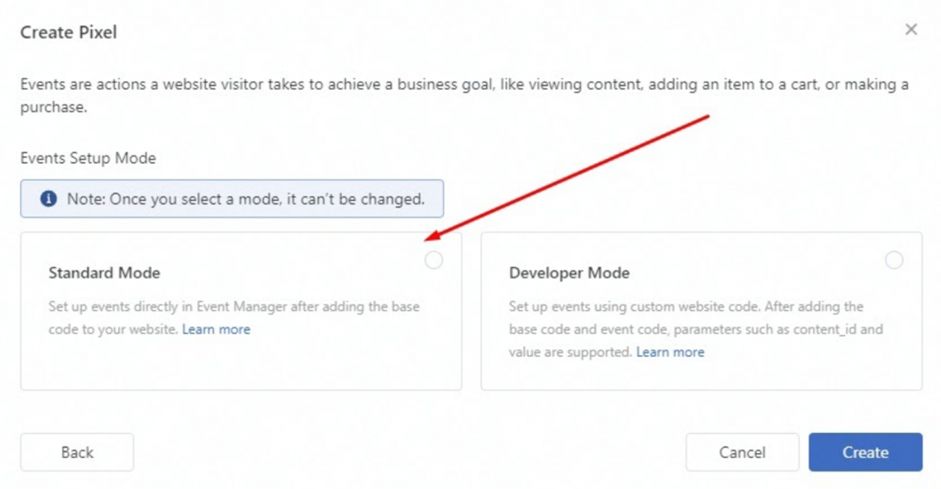The image size is (941, 489).
Task: Click the red arrow annotation head
Action: [430, 238]
